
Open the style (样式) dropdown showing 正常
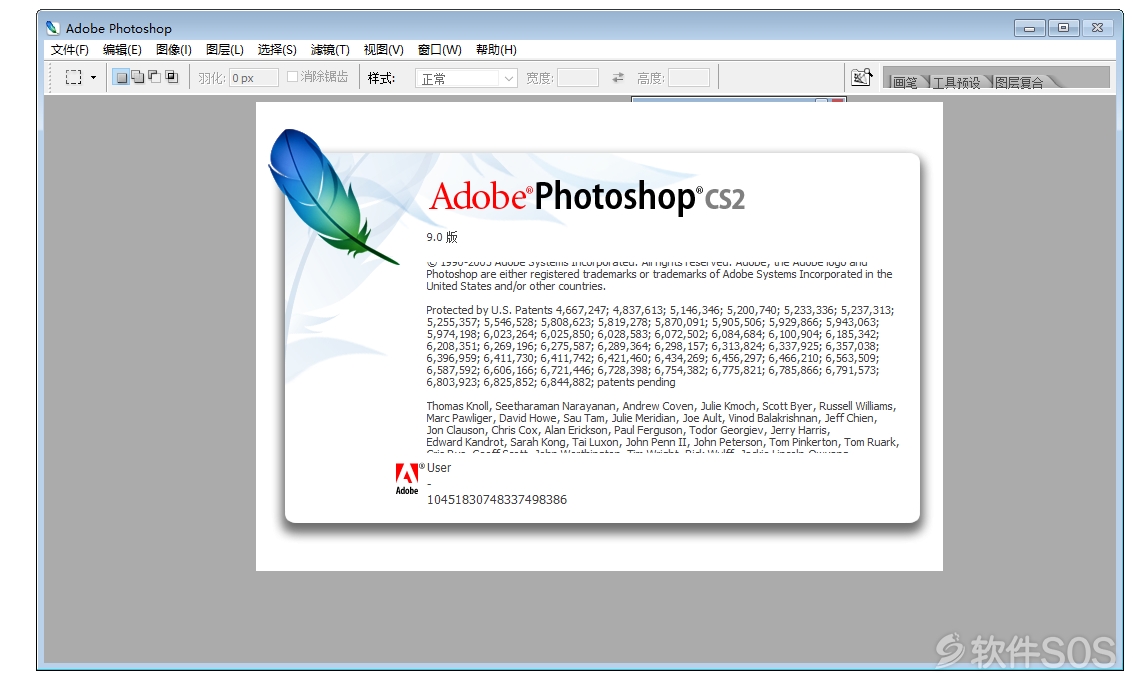coord(466,78)
